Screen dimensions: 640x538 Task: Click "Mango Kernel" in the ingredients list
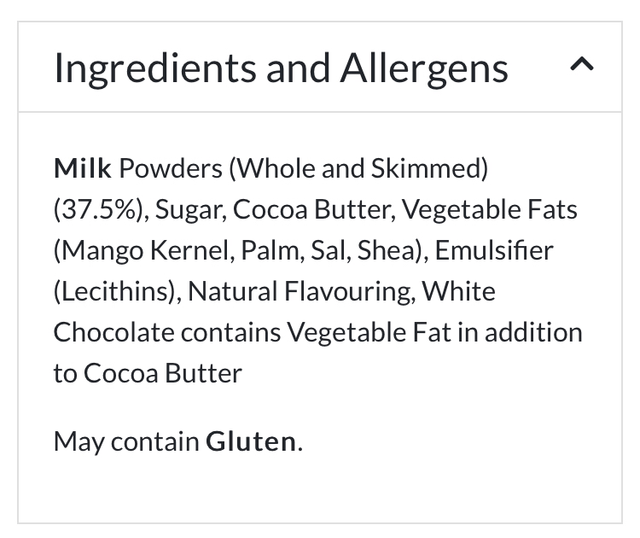tap(146, 251)
